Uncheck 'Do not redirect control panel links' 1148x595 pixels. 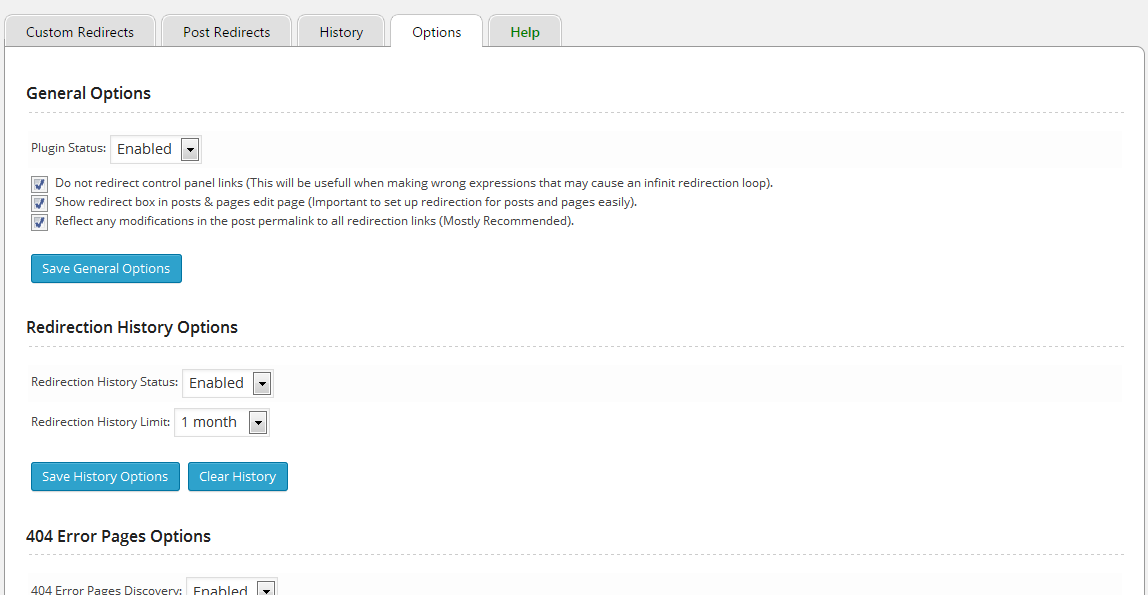pos(39,184)
